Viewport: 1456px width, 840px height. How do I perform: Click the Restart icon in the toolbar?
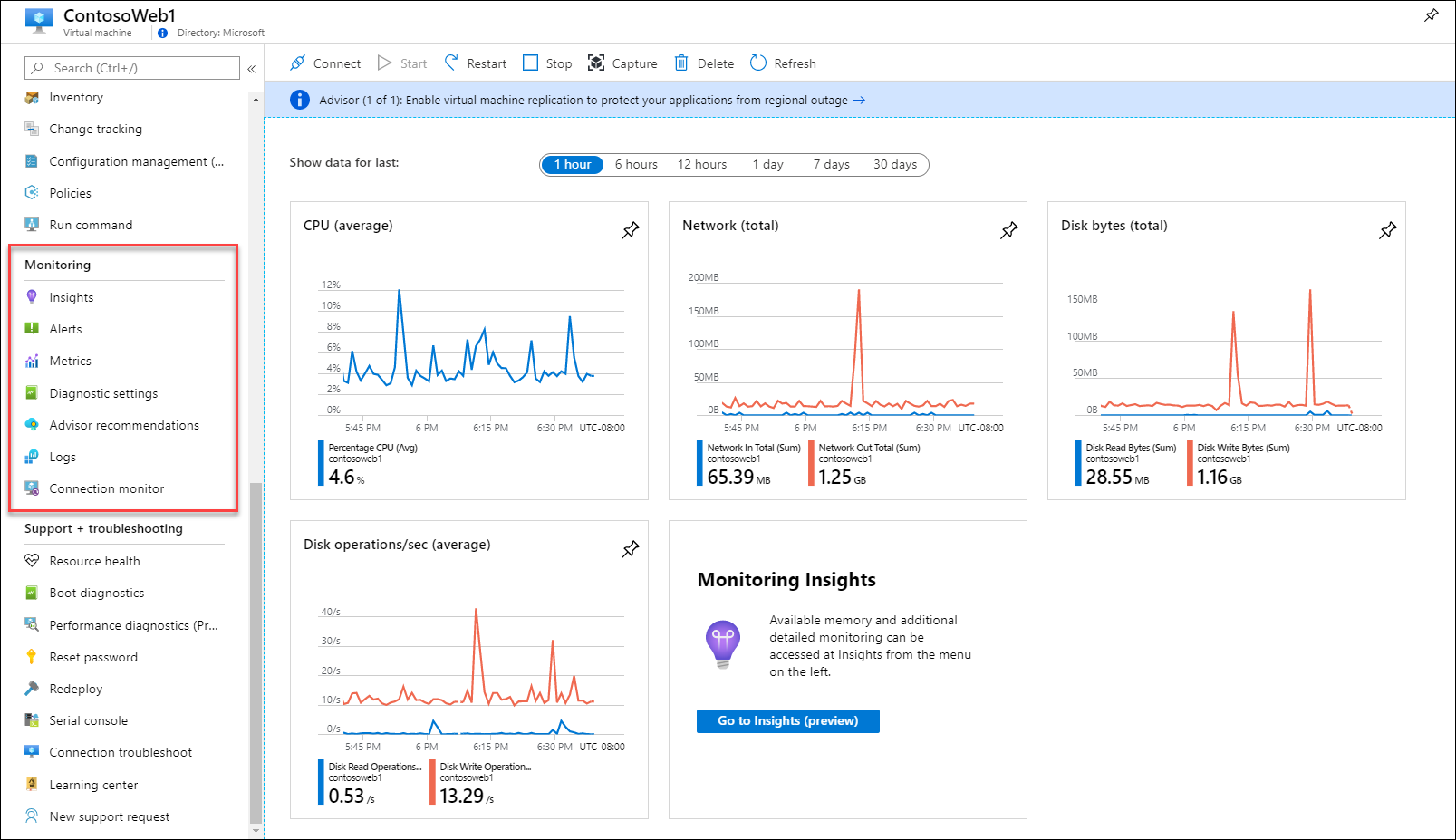pyautogui.click(x=451, y=63)
